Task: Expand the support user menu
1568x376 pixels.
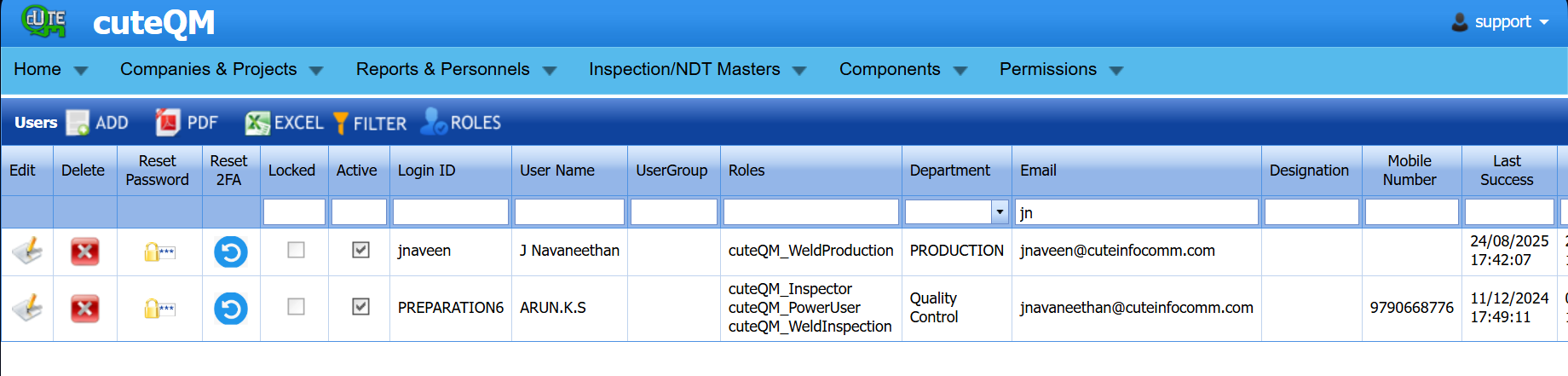Action: coord(1502,22)
